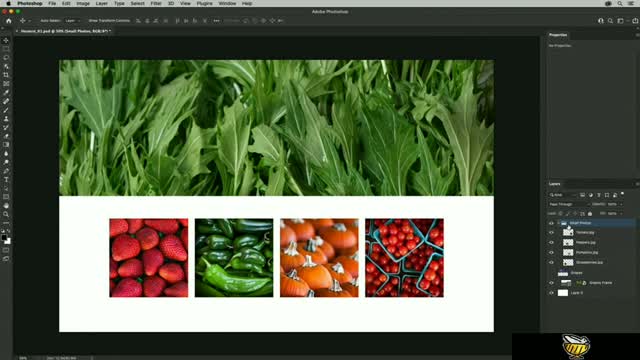Filter layers by adjustment layer icon
Image resolution: width=640 pixels, height=360 pixels.
591,195
